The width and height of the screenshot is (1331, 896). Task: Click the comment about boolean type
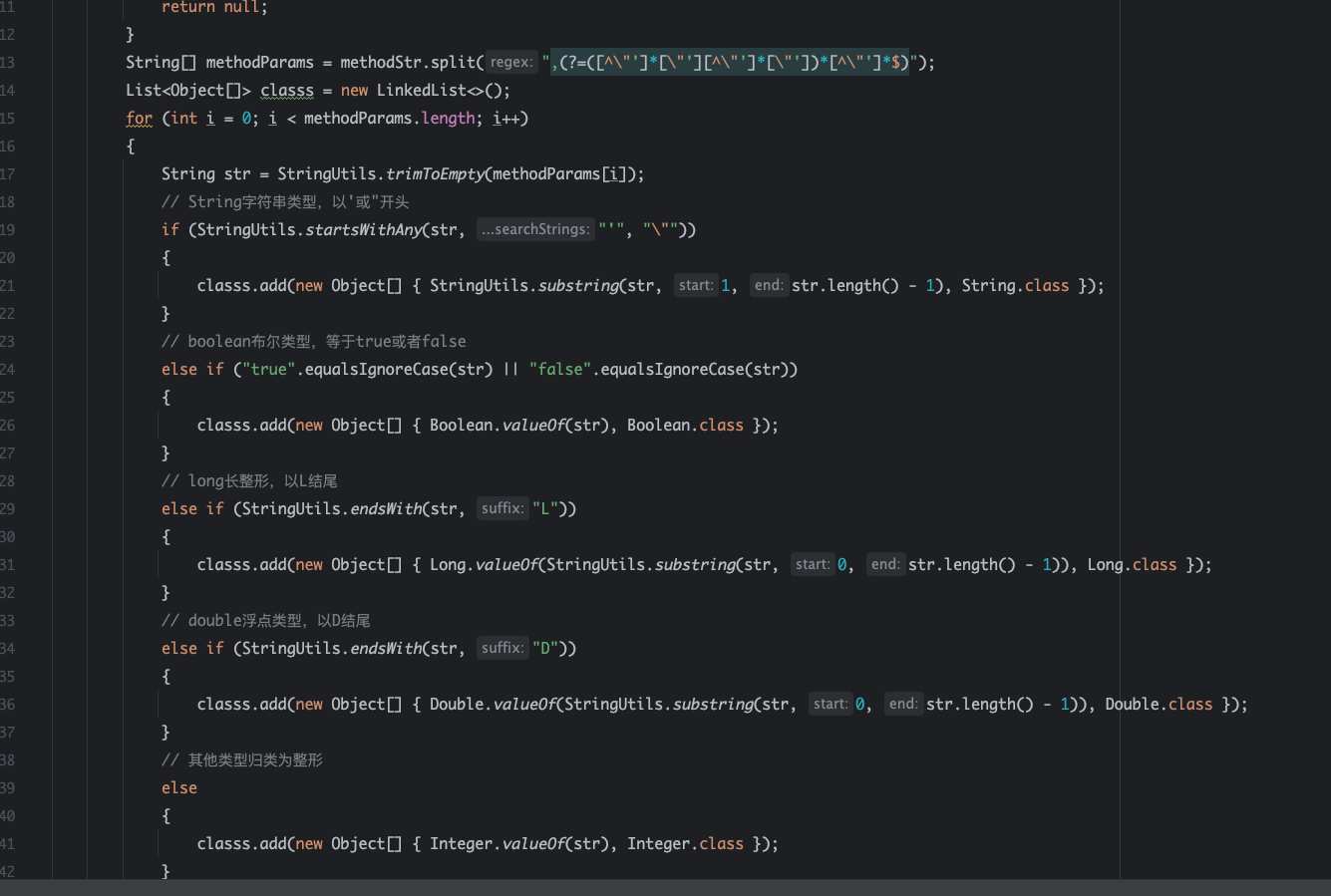313,341
